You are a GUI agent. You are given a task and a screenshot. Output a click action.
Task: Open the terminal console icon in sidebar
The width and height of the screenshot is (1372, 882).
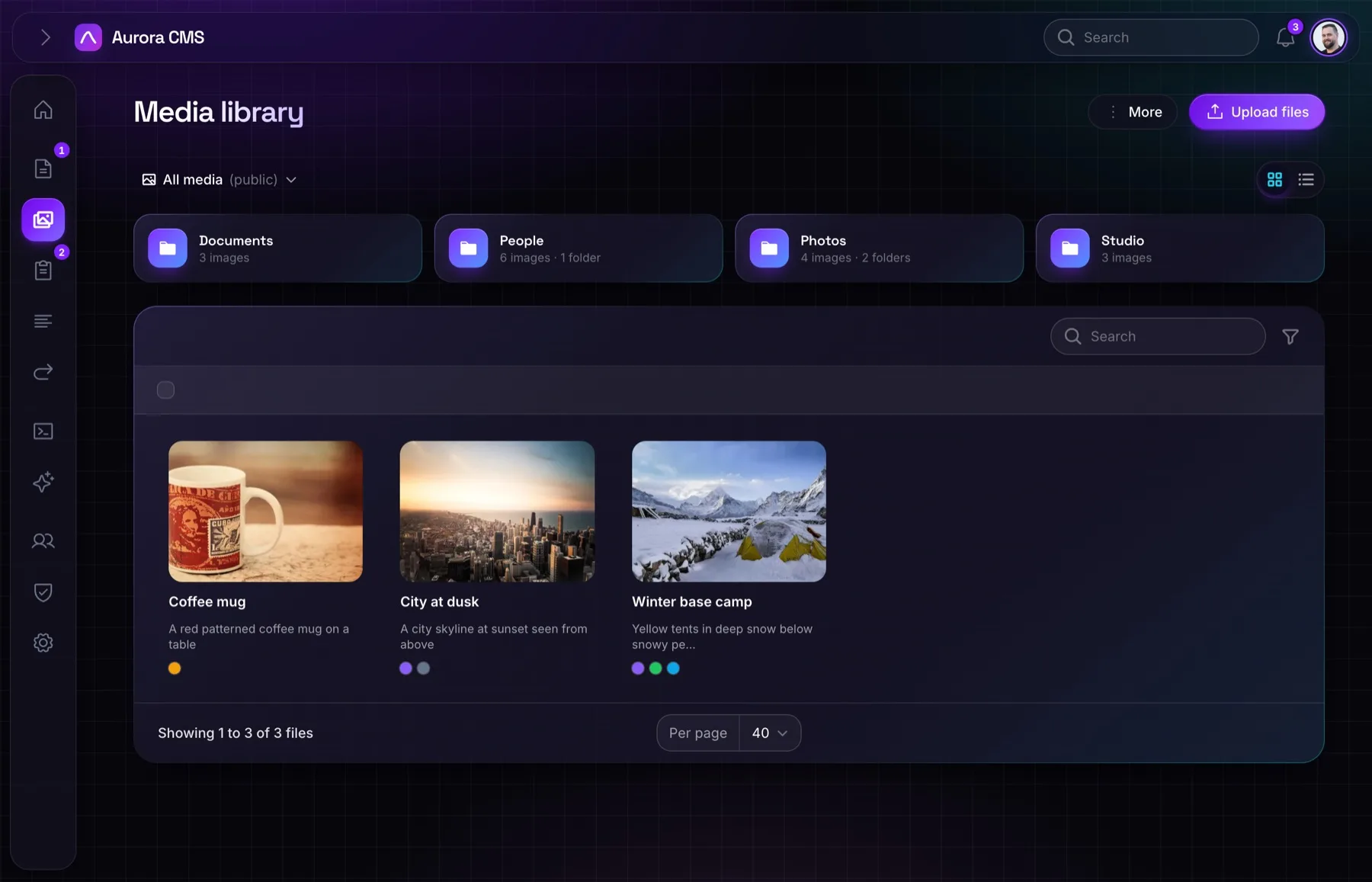point(43,431)
